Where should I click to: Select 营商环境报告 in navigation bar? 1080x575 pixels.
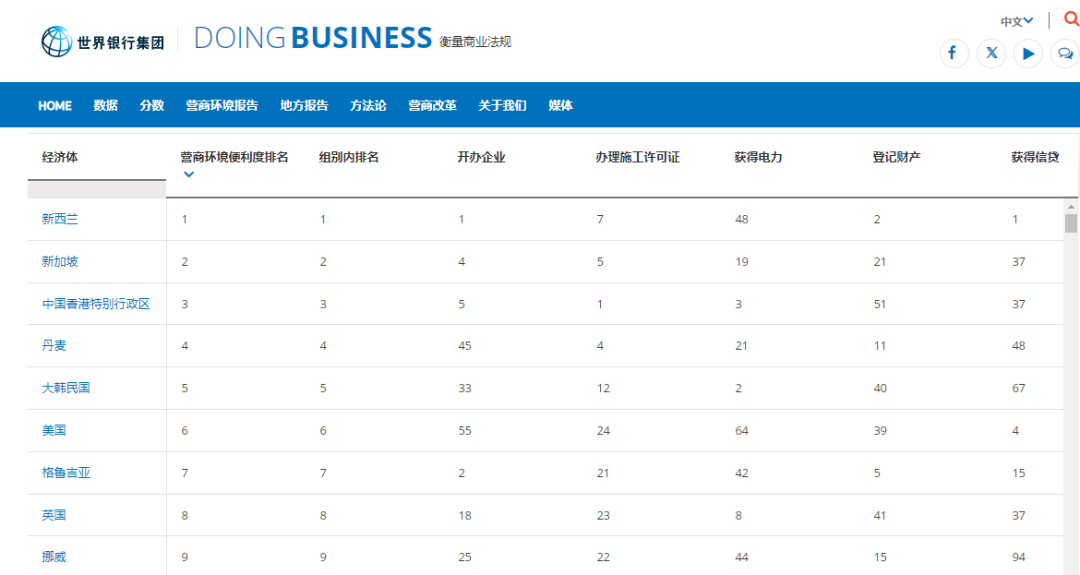tap(222, 105)
